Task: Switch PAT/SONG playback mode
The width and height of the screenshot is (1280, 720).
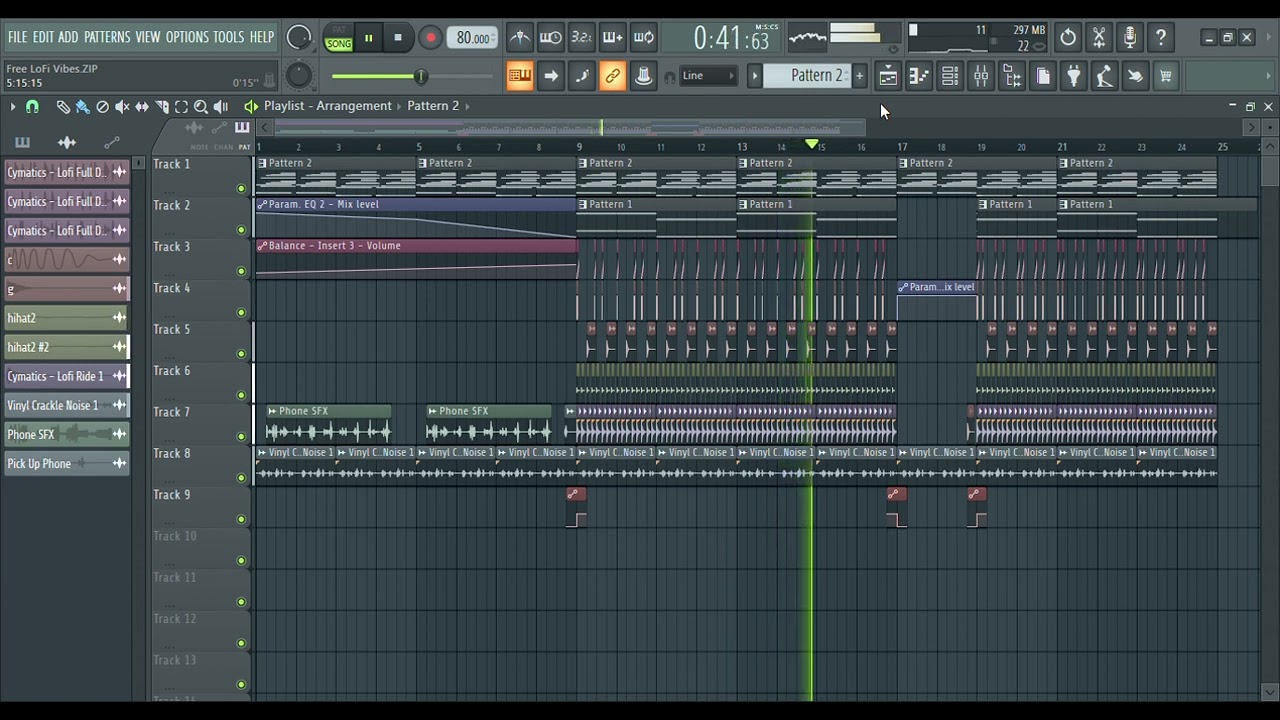Action: [x=339, y=38]
